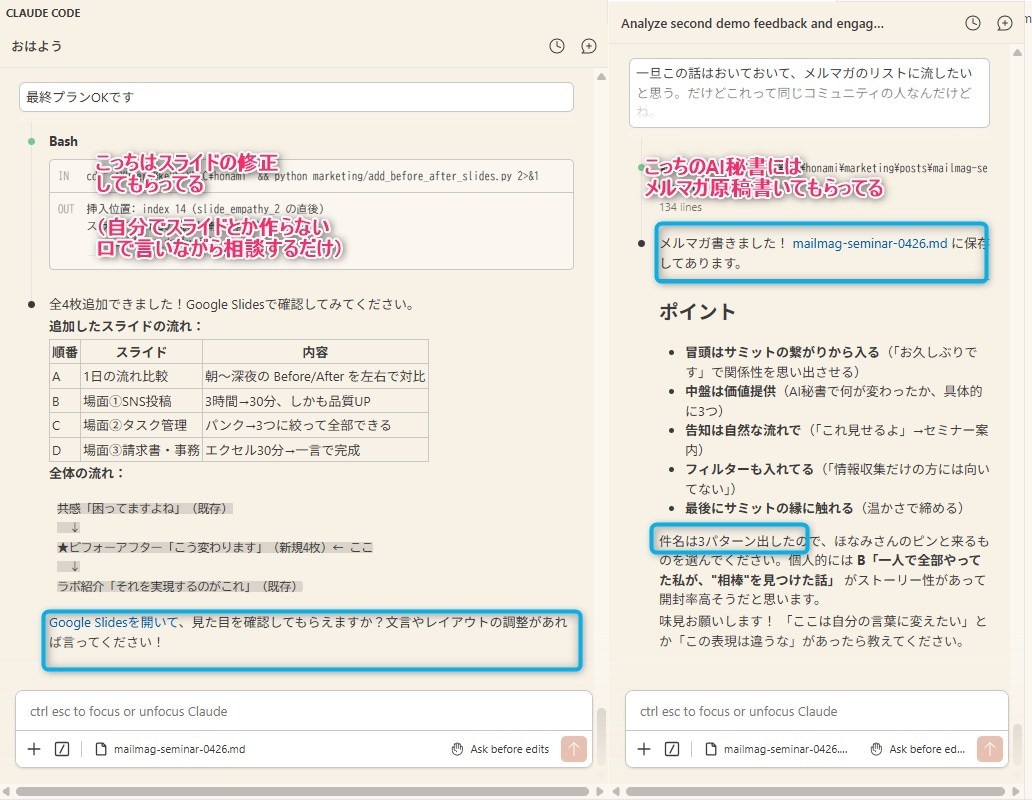Click the CLAUDE CODE panel title
This screenshot has height=800, width=1032.
(x=43, y=13)
